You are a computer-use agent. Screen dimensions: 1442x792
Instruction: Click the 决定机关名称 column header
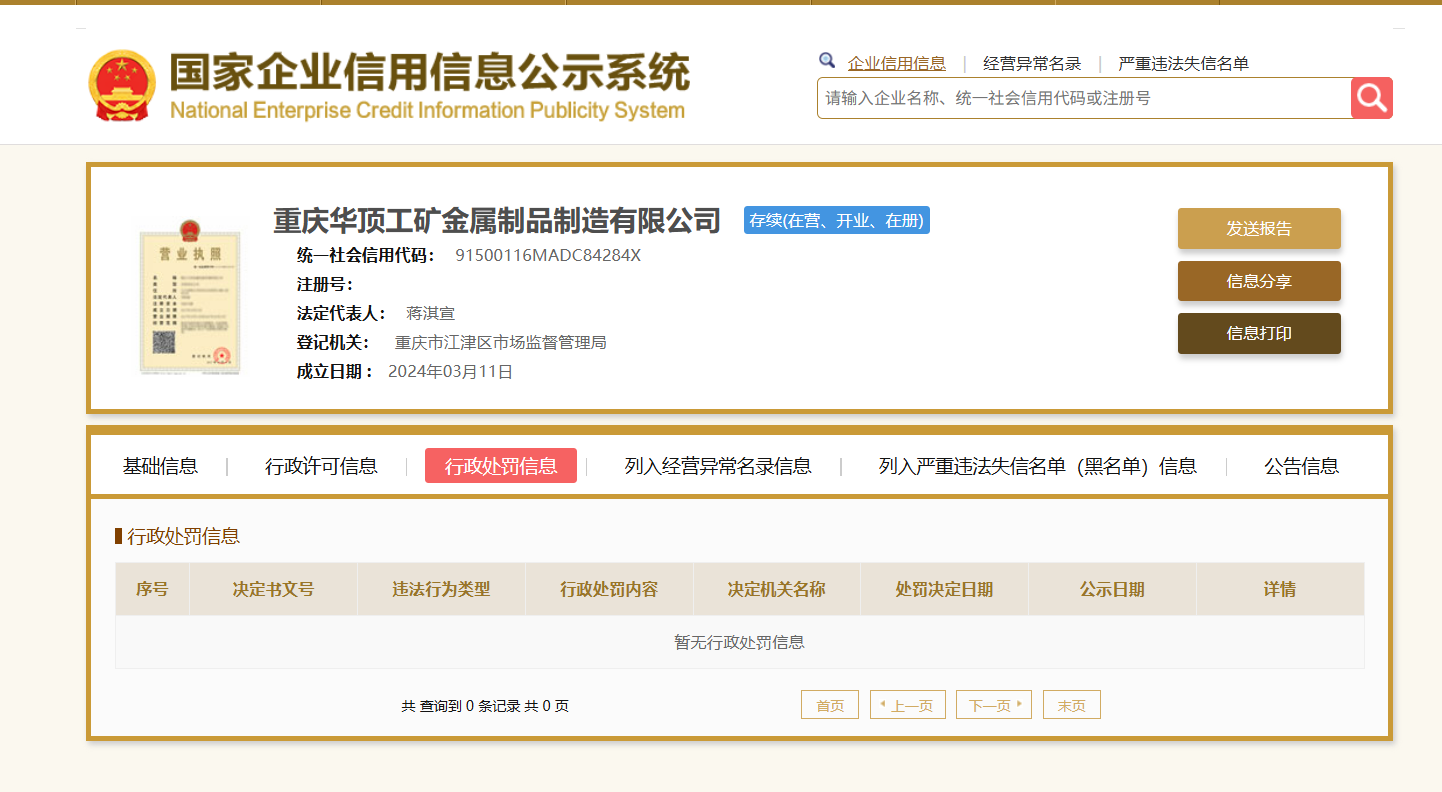click(777, 589)
